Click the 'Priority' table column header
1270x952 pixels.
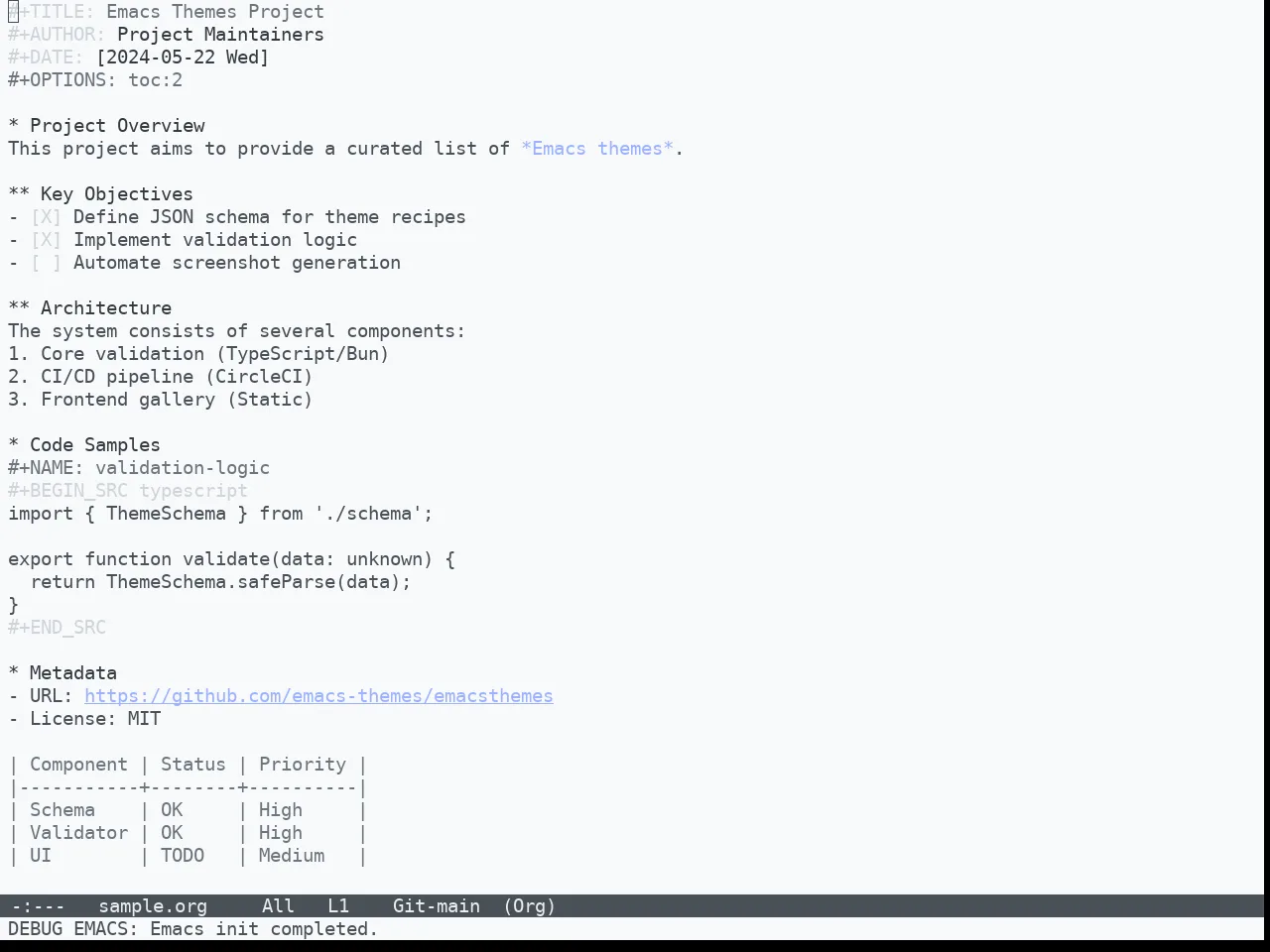pos(303,765)
